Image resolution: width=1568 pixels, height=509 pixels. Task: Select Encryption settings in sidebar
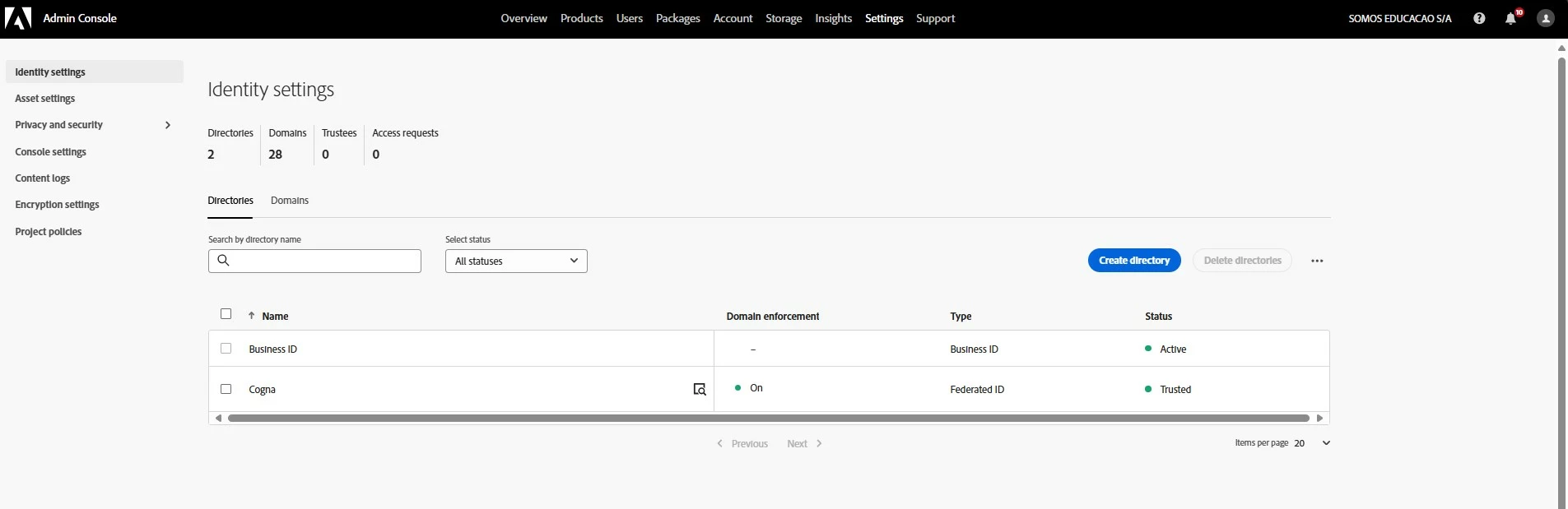point(58,205)
